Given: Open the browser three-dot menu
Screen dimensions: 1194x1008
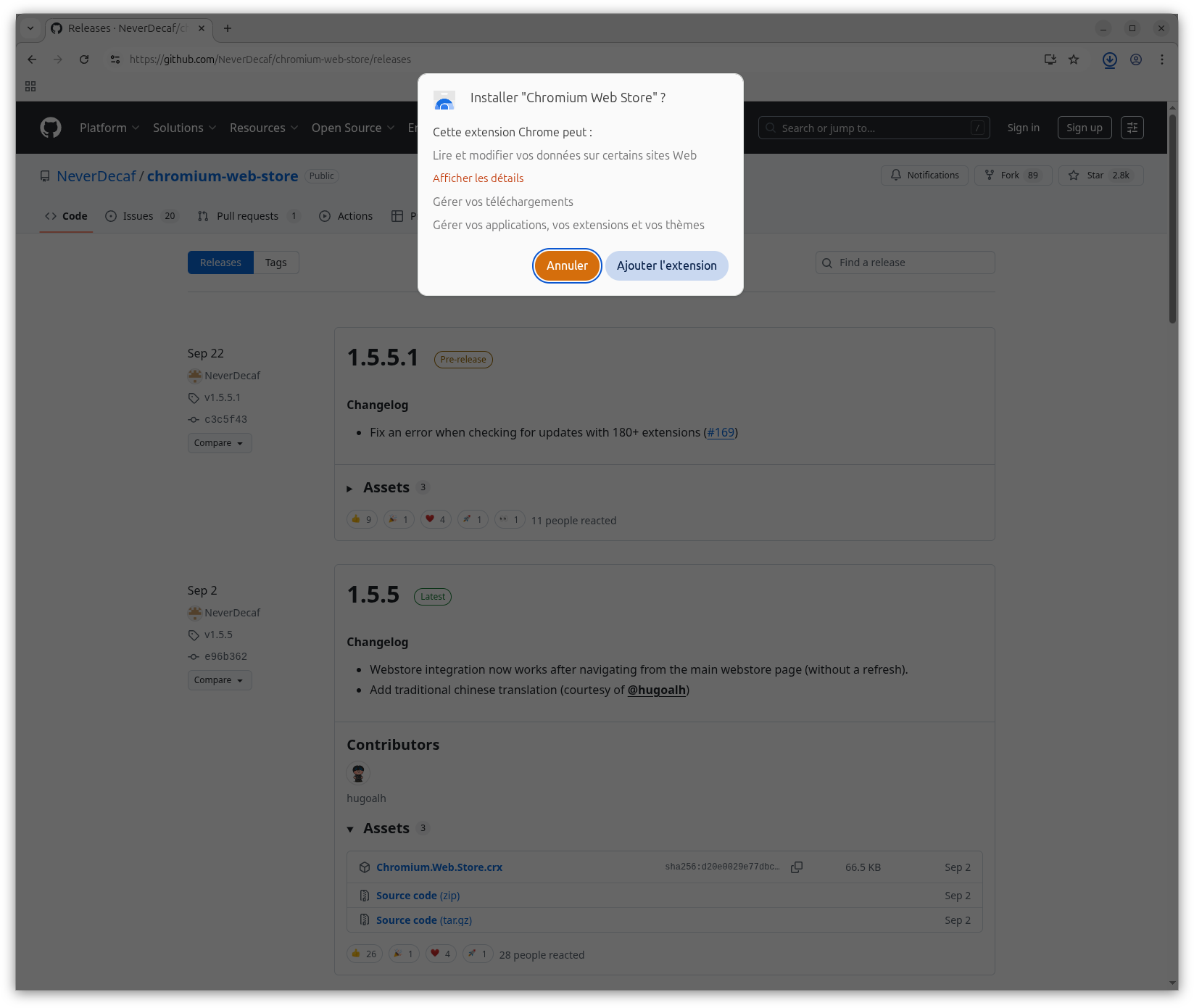Looking at the screenshot, I should pyautogui.click(x=1161, y=59).
